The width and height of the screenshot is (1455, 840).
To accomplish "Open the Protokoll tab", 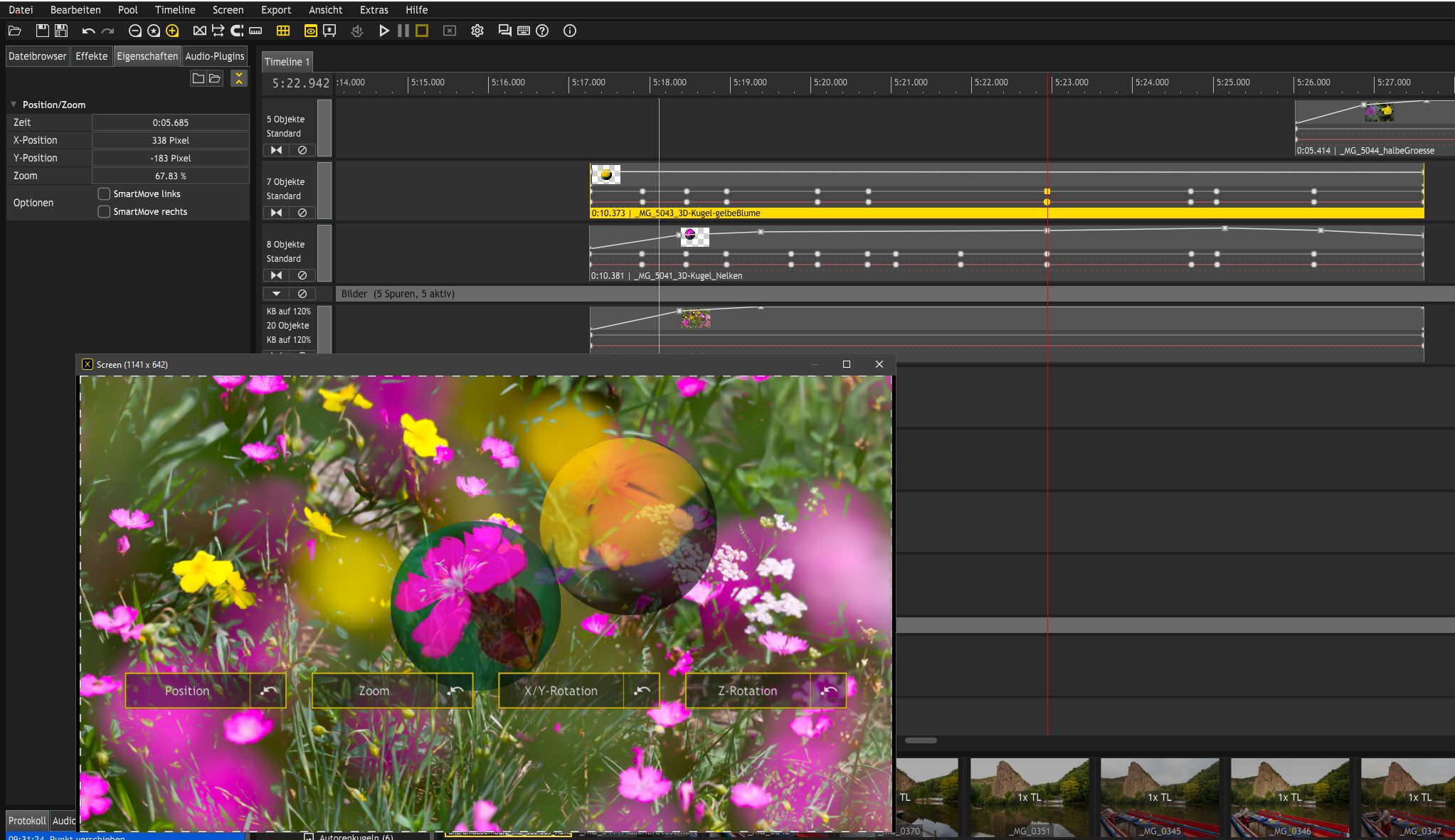I will pos(27,820).
